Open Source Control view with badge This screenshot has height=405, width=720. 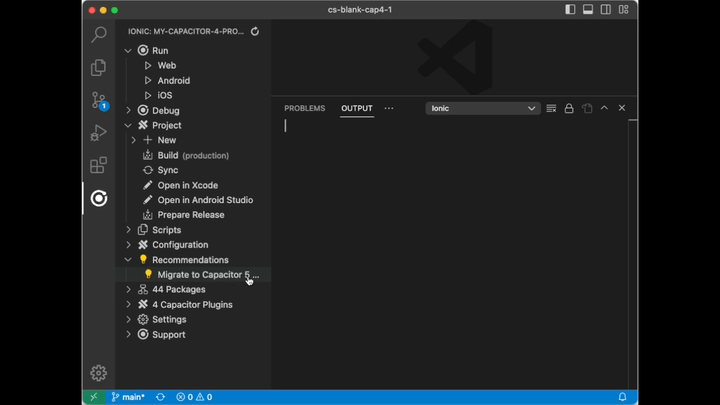[x=99, y=101]
